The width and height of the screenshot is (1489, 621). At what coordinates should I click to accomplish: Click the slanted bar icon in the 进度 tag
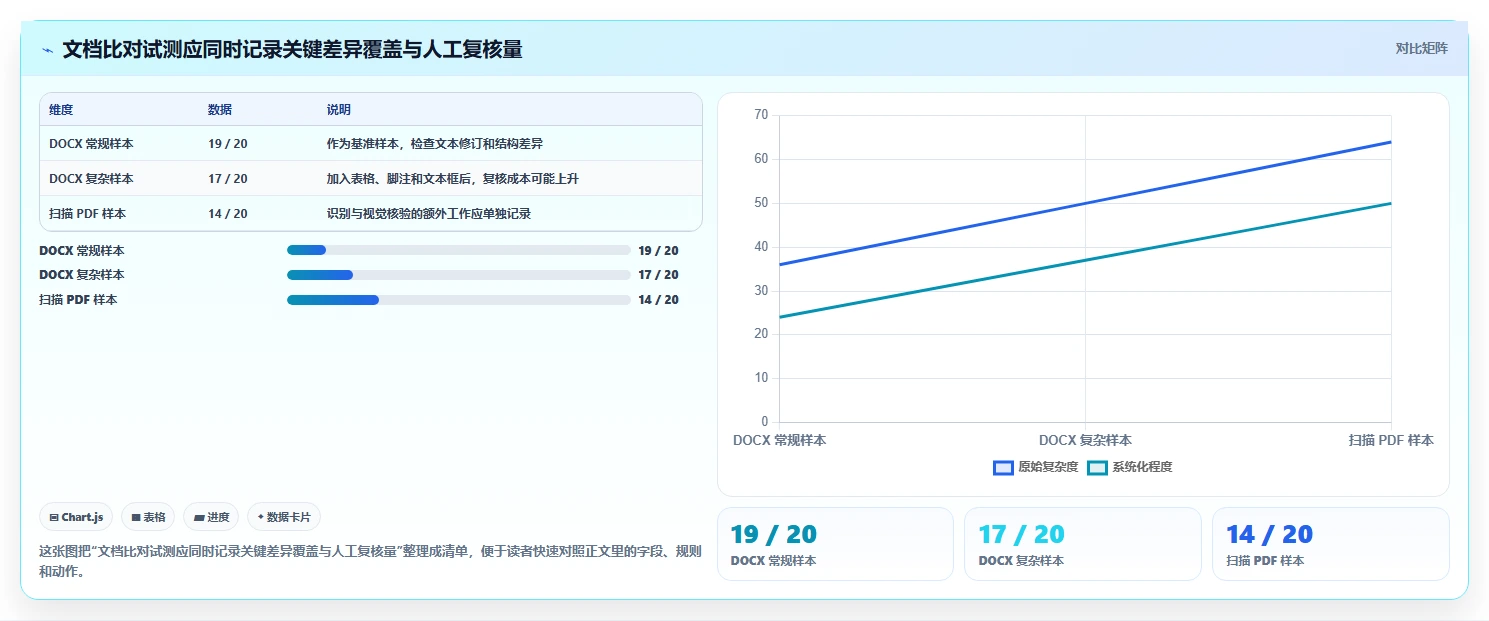click(x=199, y=517)
